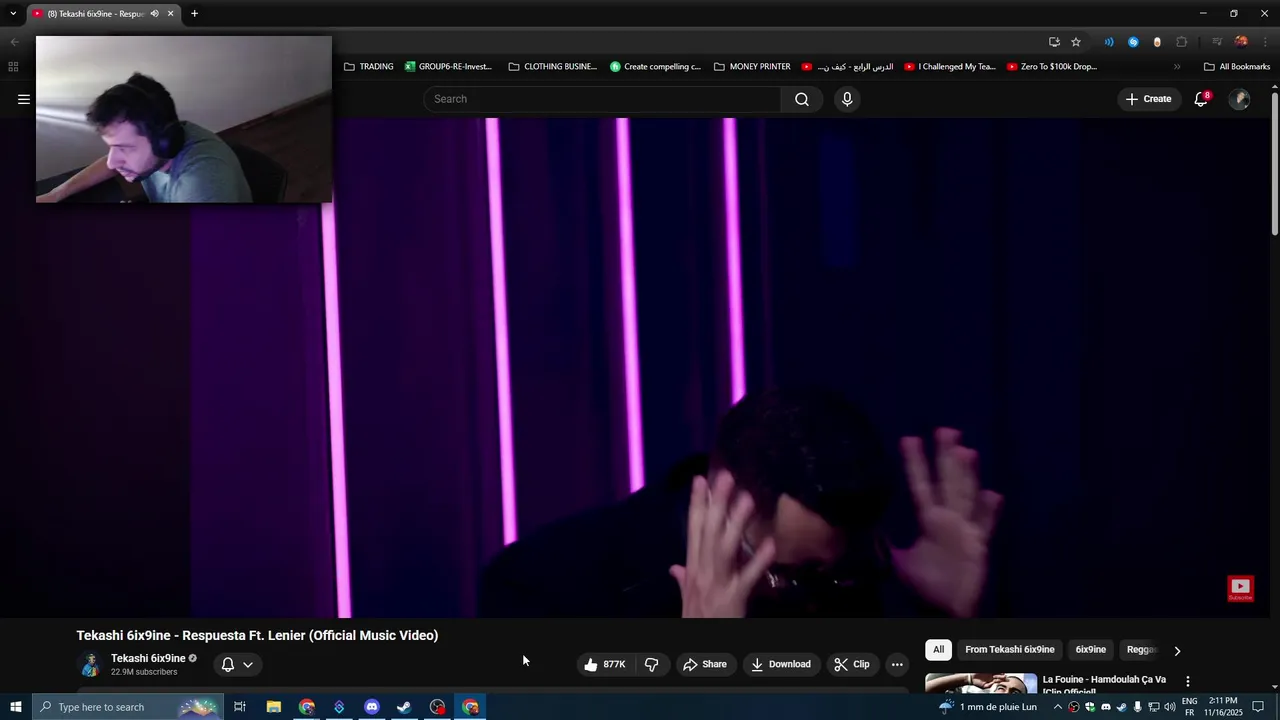Open the All Bookmarks folder
Viewport: 1280px width, 720px height.
coord(1237,67)
